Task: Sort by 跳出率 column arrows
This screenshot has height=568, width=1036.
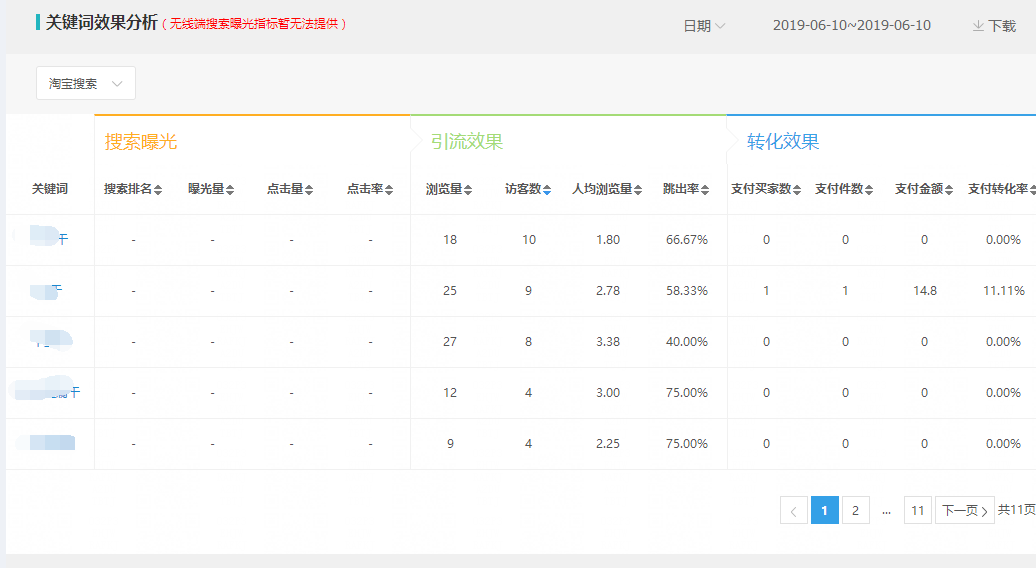Action: [705, 190]
